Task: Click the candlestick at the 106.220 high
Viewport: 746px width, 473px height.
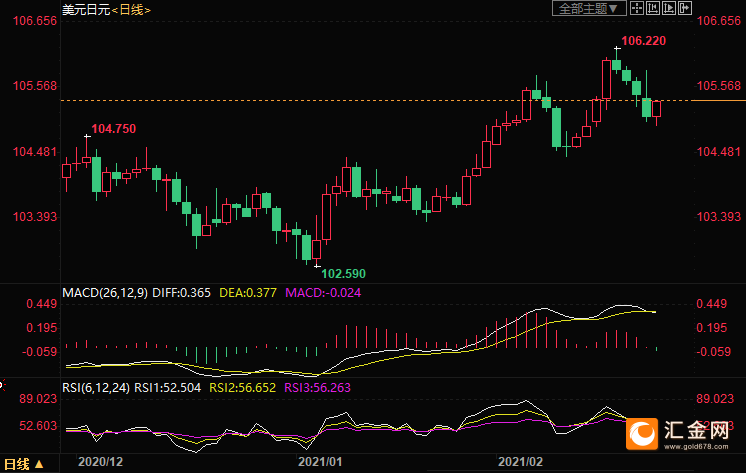Action: tap(617, 65)
